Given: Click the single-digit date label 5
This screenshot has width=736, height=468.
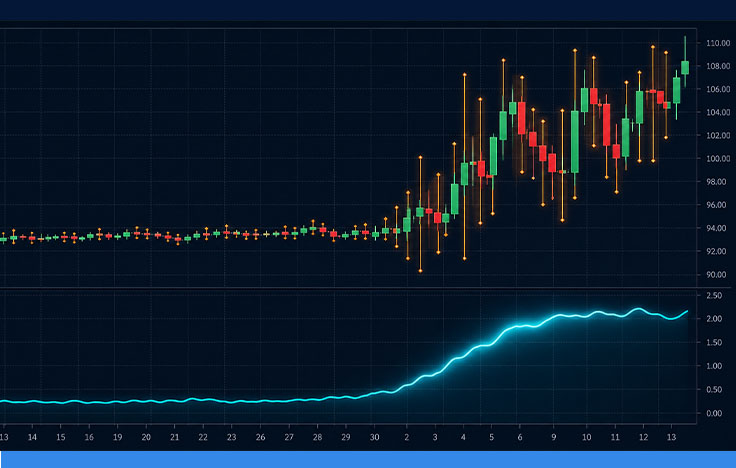Looking at the screenshot, I should pyautogui.click(x=491, y=437).
